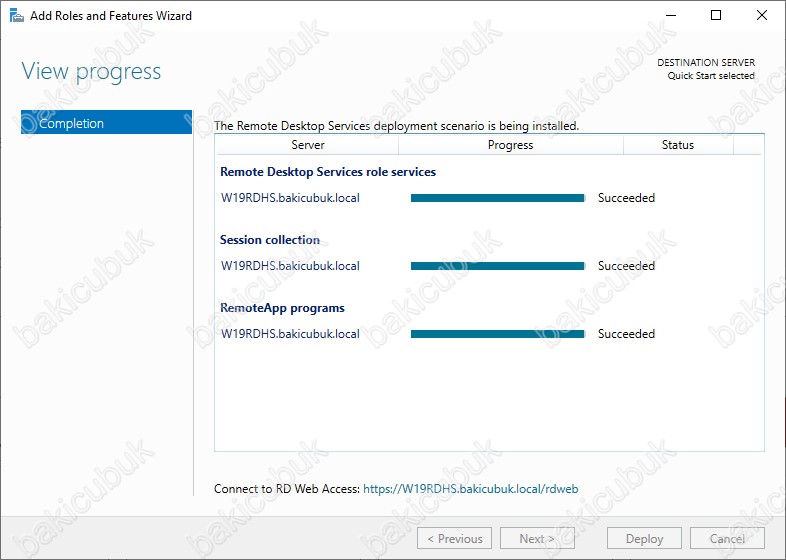The height and width of the screenshot is (560, 786).
Task: Click the View progress page title
Action: pyautogui.click(x=91, y=71)
